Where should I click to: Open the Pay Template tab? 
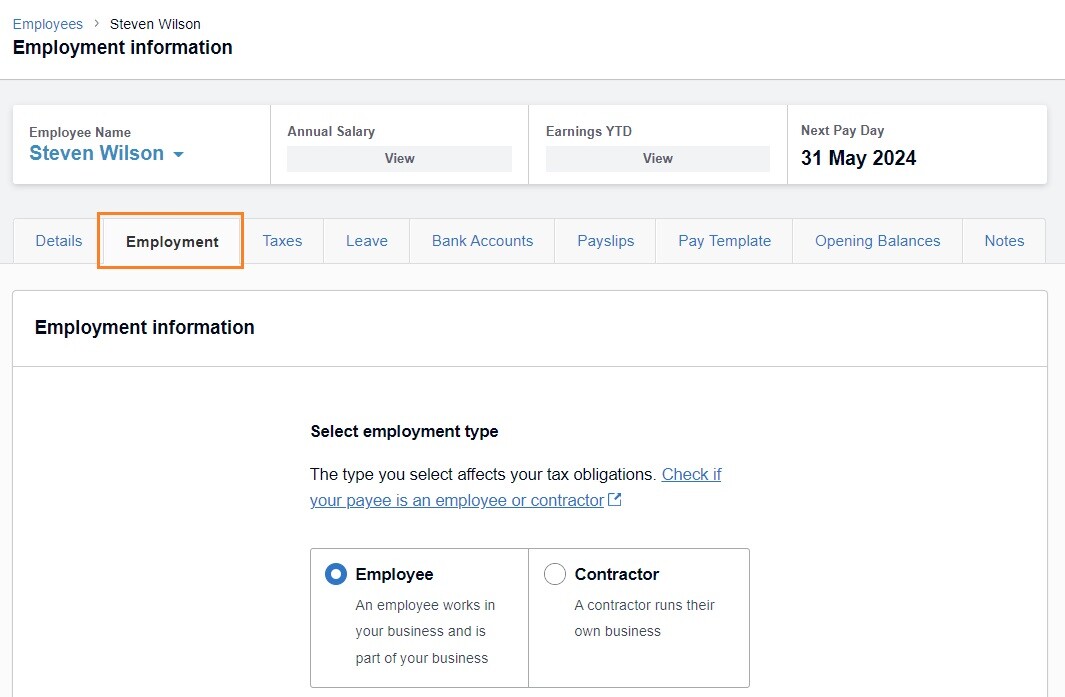pyautogui.click(x=723, y=240)
